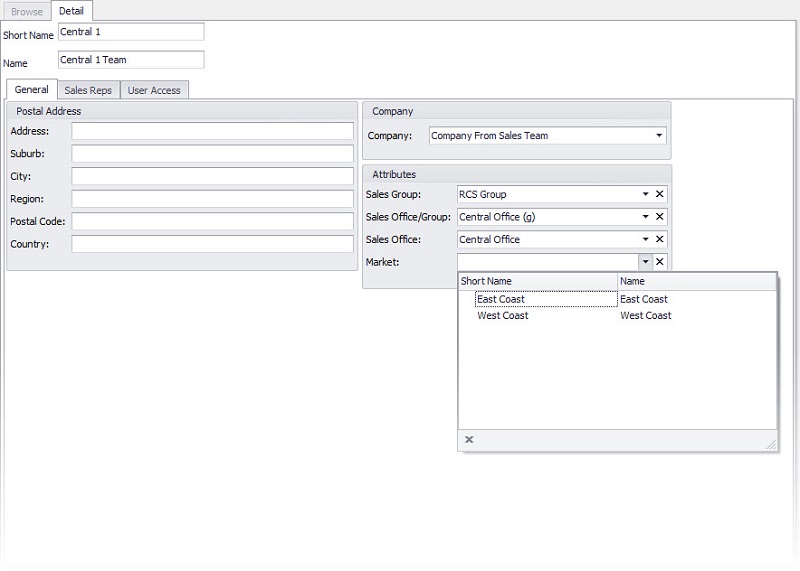Open the Sales Reps tab
The image size is (800, 571).
tap(88, 90)
